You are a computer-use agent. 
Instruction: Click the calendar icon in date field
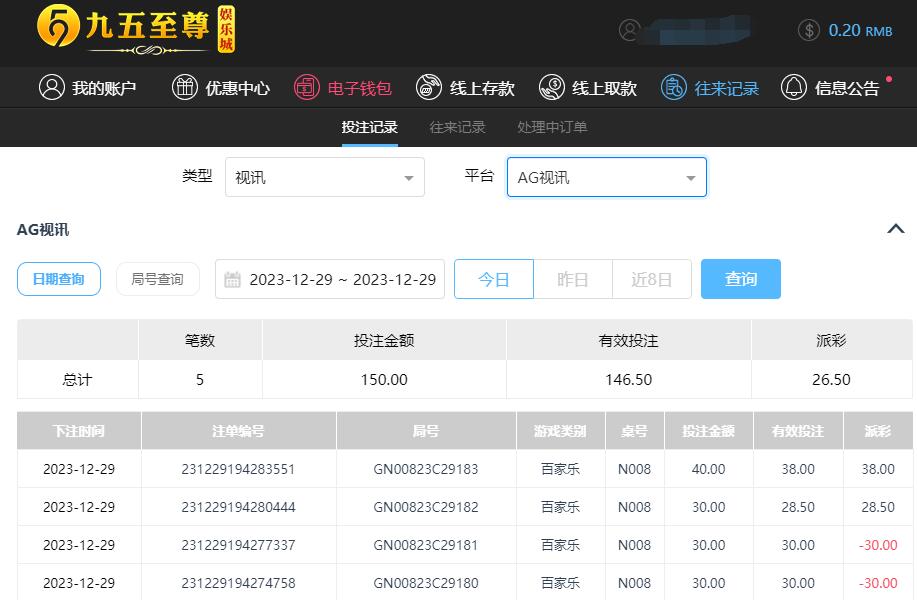point(232,280)
